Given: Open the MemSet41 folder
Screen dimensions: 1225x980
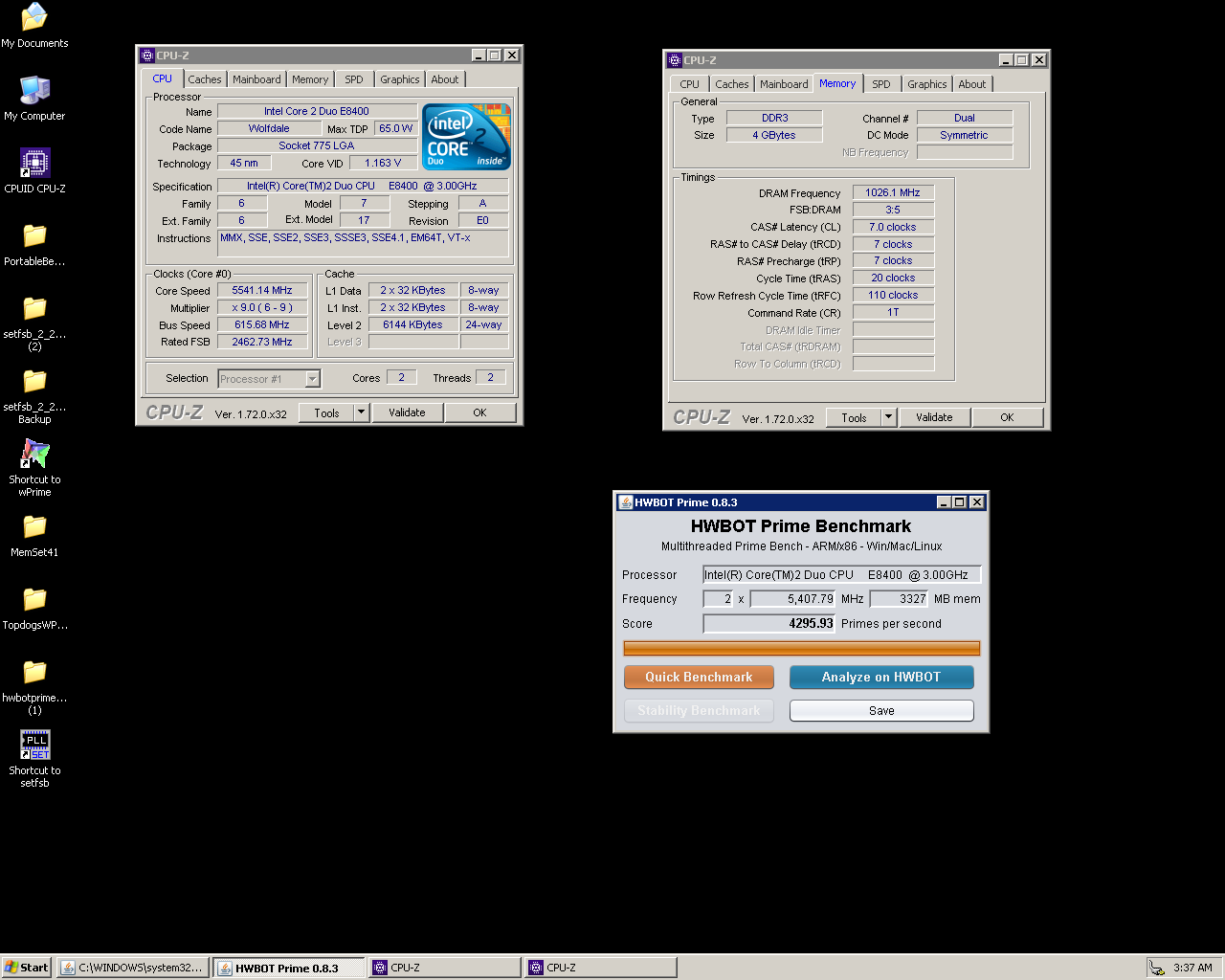Looking at the screenshot, I should tap(34, 534).
